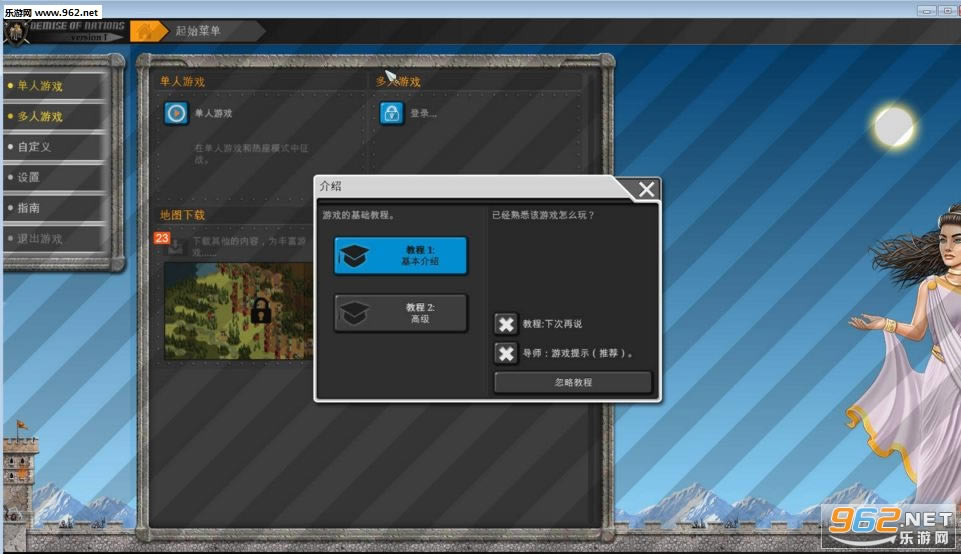Click the single-player play icon
This screenshot has height=554, width=961.
tap(176, 113)
